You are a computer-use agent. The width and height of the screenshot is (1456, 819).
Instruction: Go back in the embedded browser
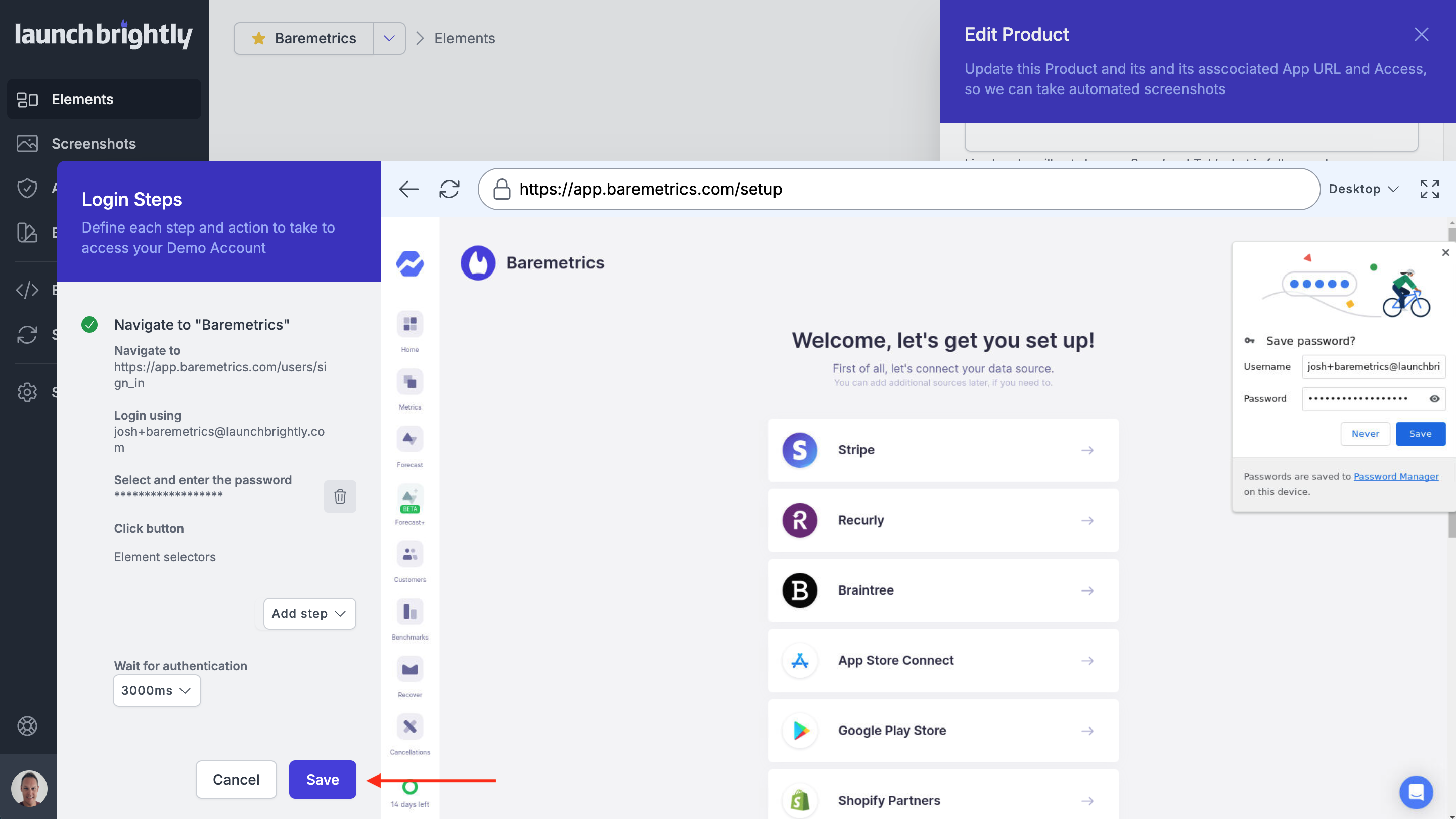click(408, 189)
